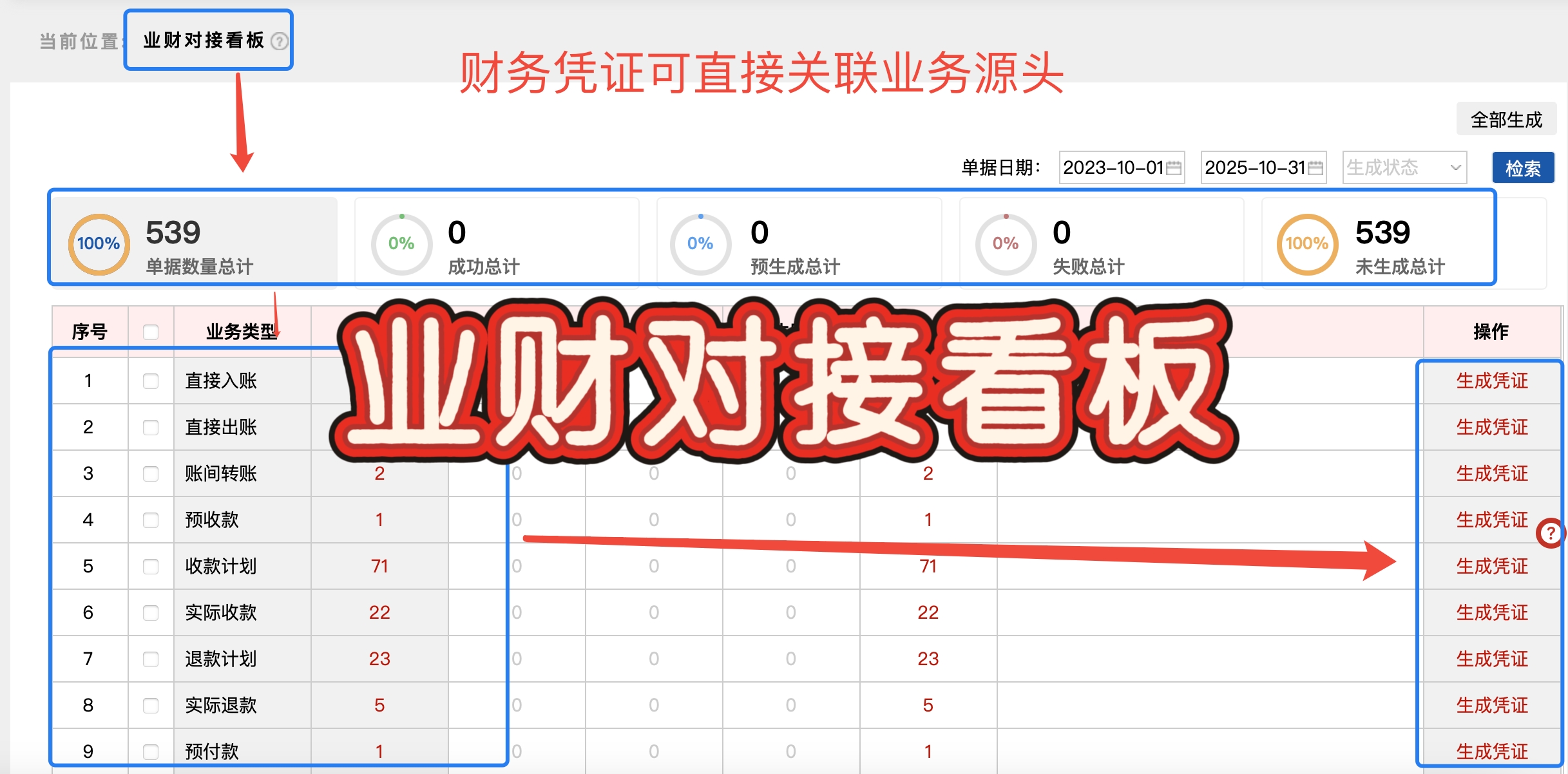This screenshot has width=1568, height=774.
Task: Select the 预生成总计 summary card
Action: click(799, 243)
